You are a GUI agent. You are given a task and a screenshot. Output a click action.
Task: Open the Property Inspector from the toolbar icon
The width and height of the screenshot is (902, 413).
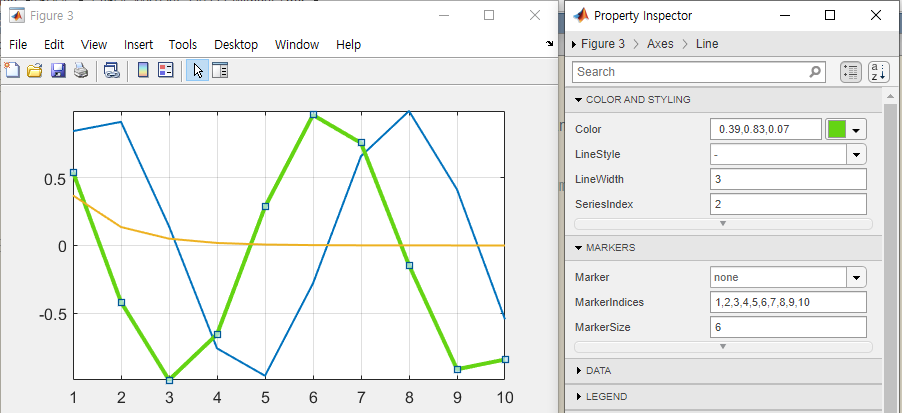tap(220, 71)
